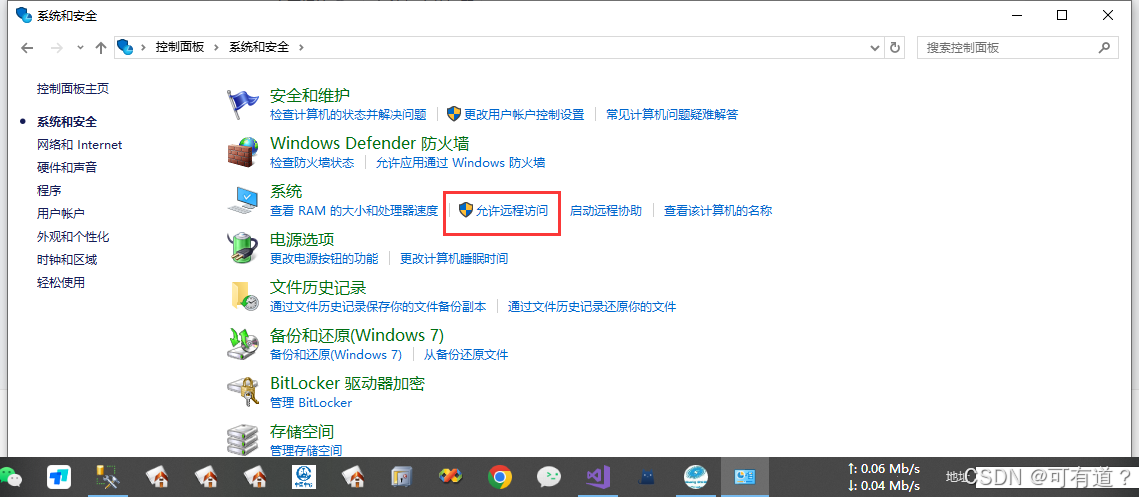Open the 电源选项 heading link
Image resolution: width=1139 pixels, height=497 pixels.
coord(302,239)
